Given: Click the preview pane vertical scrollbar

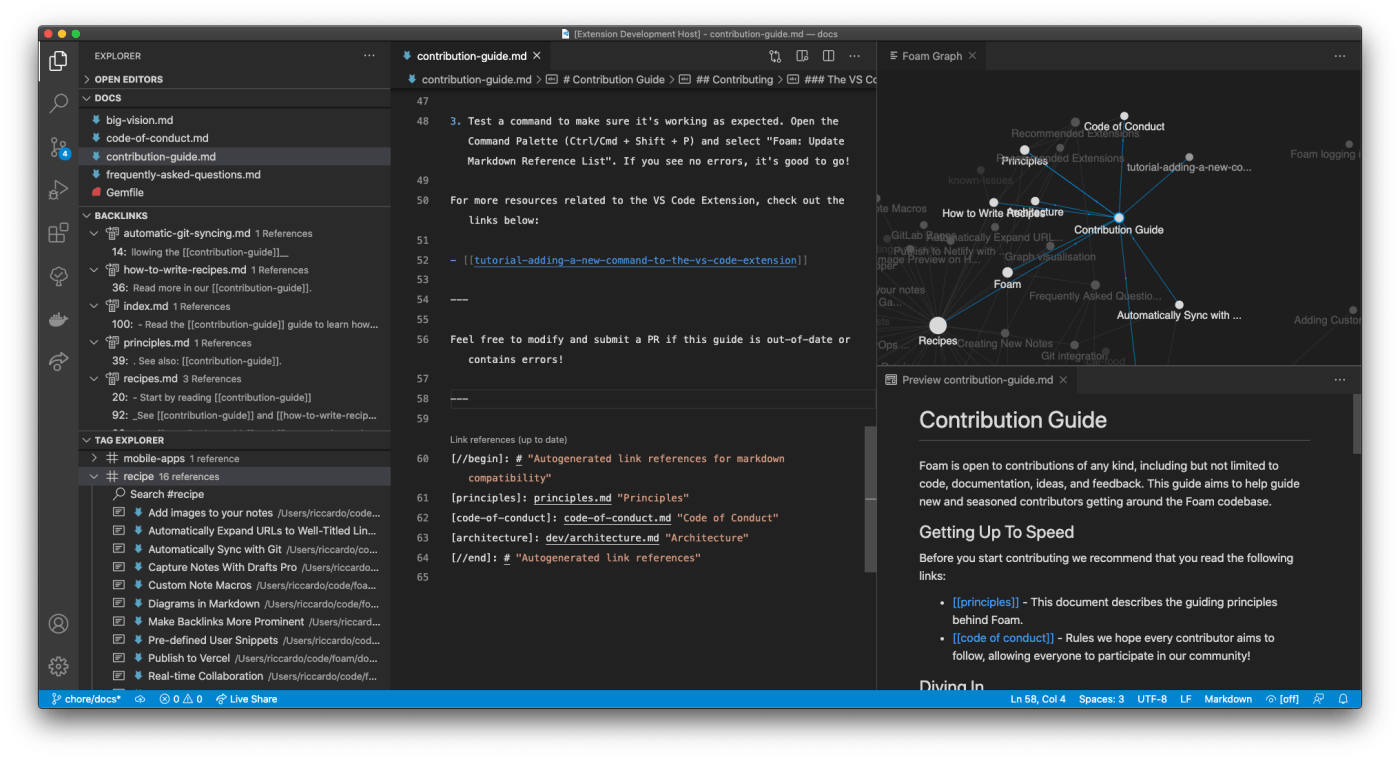Looking at the screenshot, I should (x=1356, y=425).
